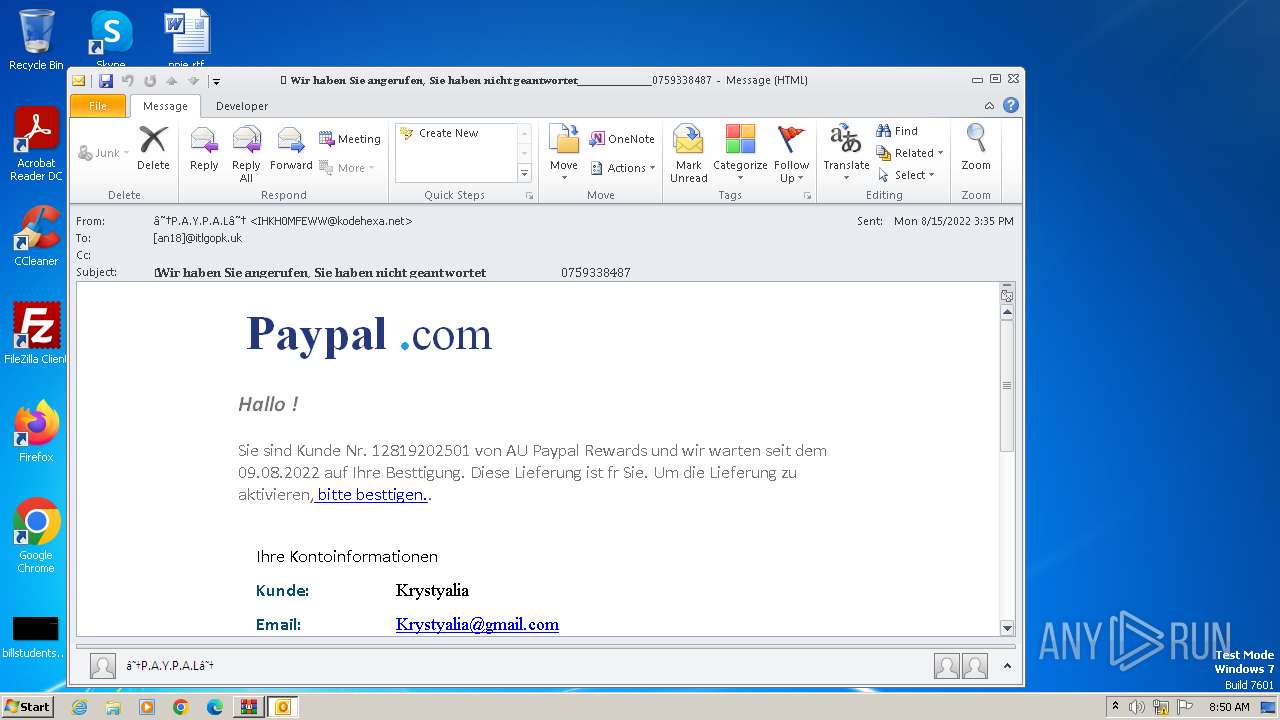Click the Outlook taskbar button

click(282, 707)
